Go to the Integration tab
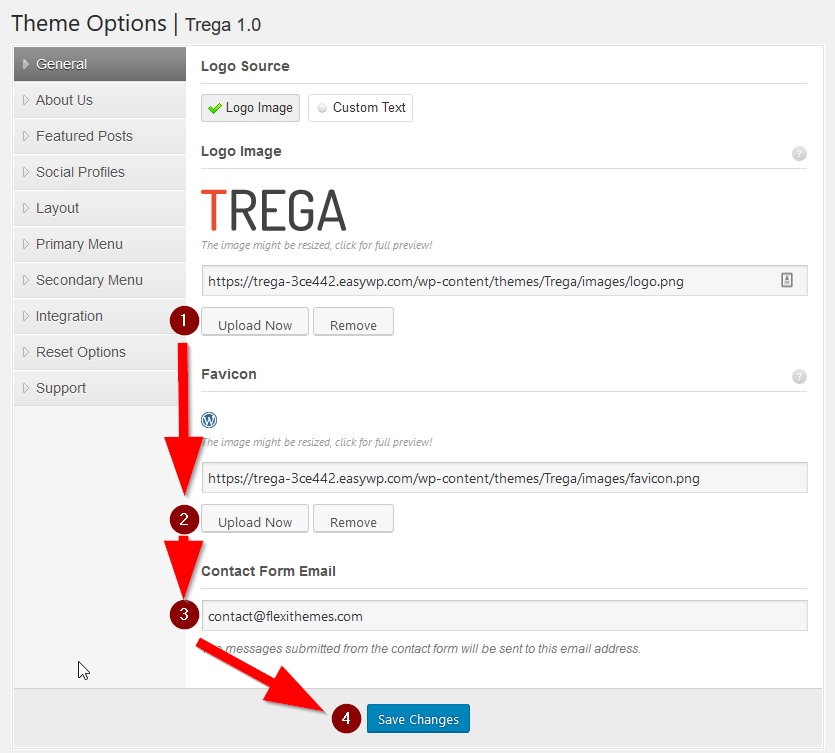The height and width of the screenshot is (753, 835). tap(100, 316)
